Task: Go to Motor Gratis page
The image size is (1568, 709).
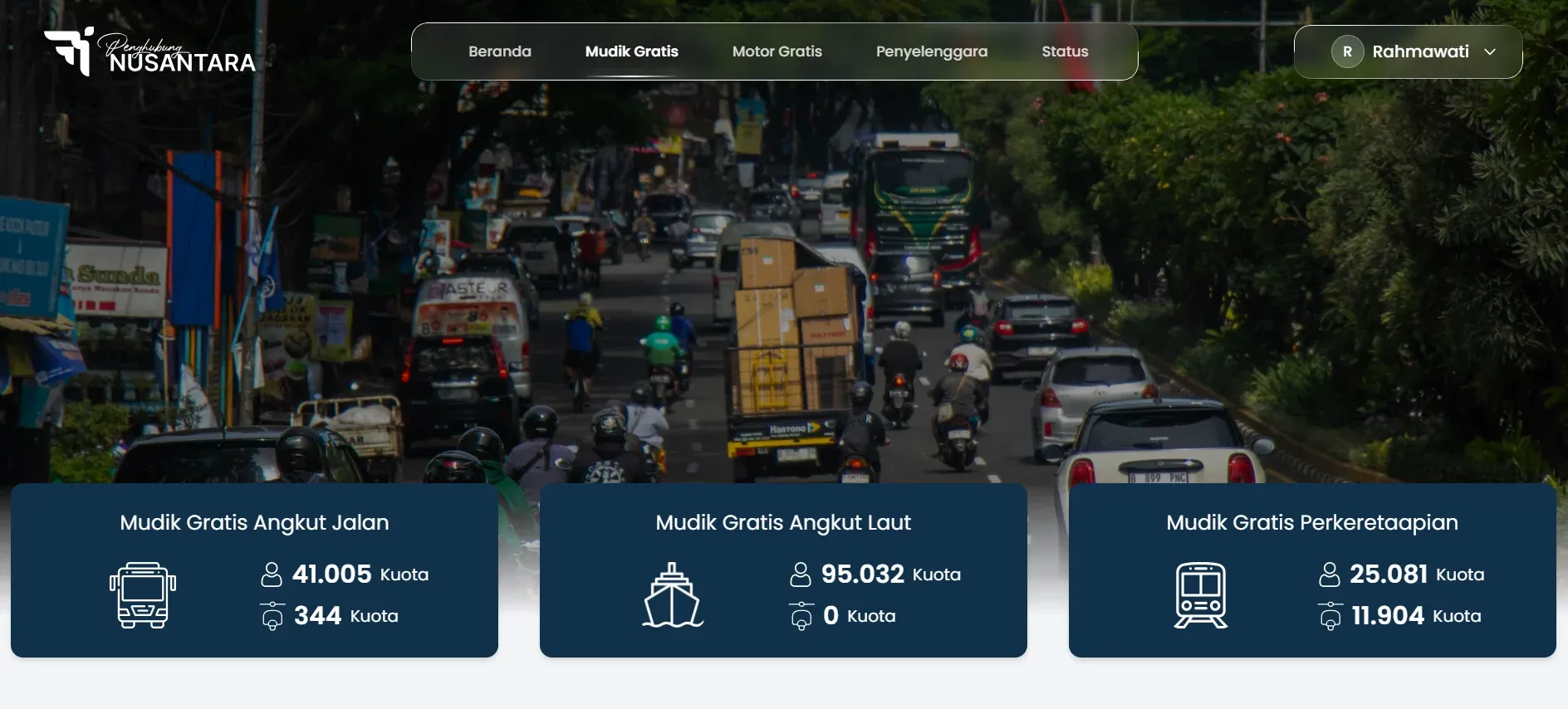Action: pos(777,51)
